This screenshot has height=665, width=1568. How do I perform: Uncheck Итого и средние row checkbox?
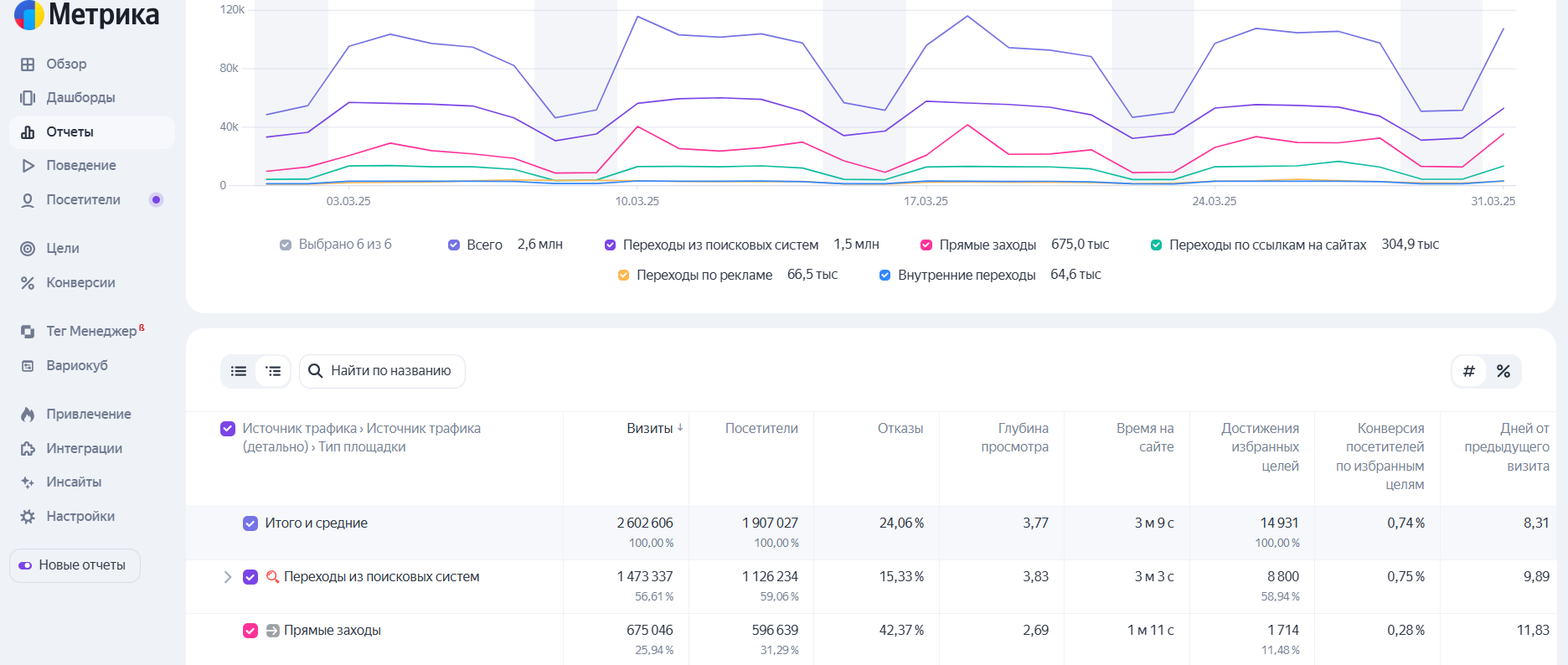coord(250,523)
